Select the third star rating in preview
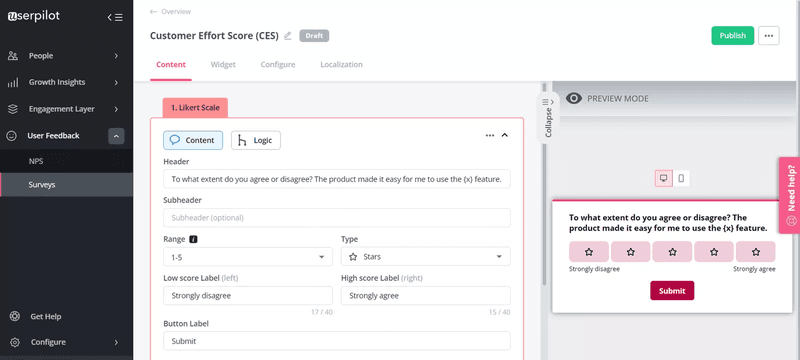The image size is (800, 360). tap(672, 252)
